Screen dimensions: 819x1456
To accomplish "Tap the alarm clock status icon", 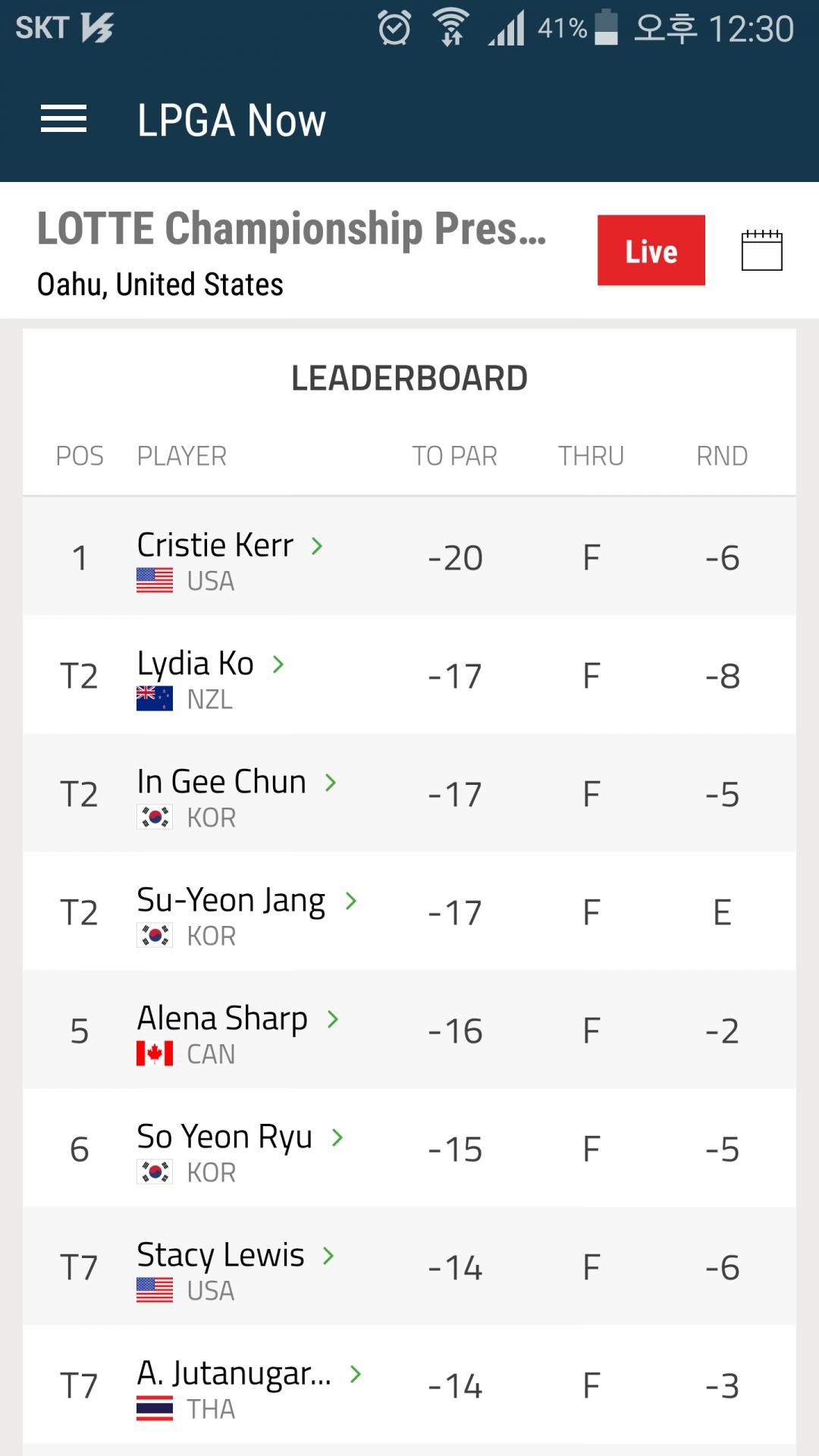I will point(394,29).
